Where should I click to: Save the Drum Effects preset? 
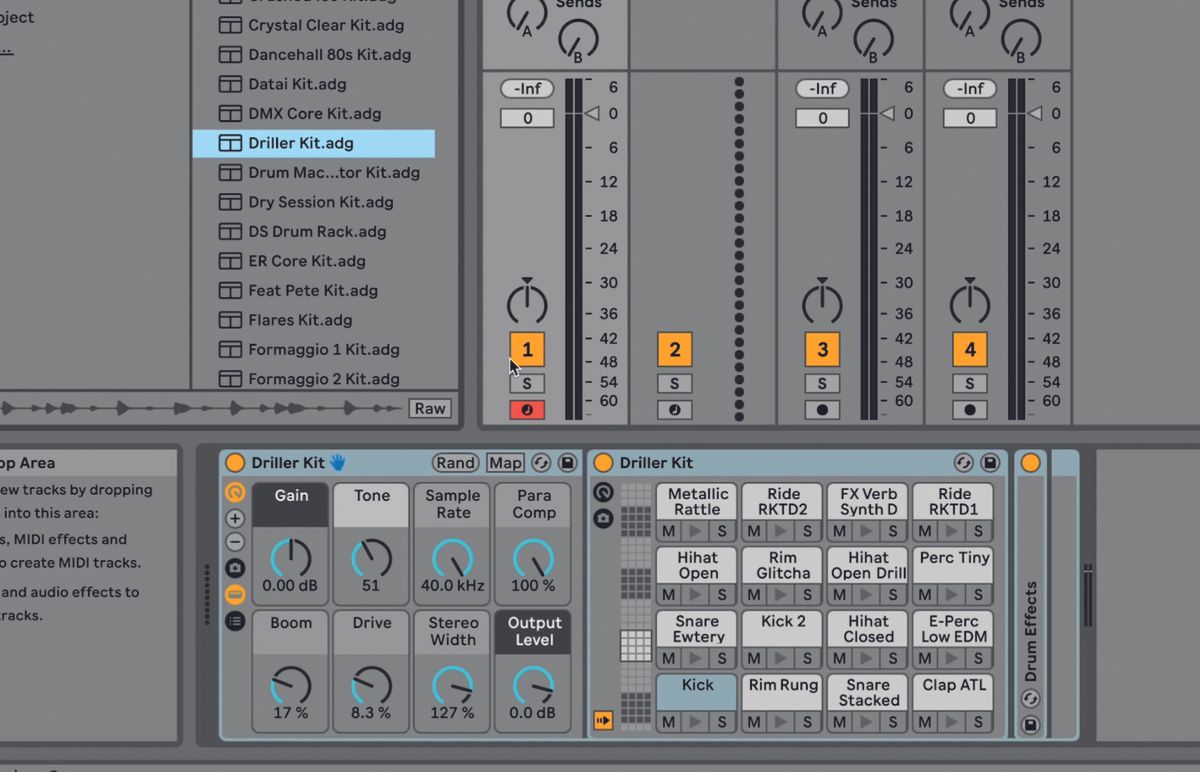pyautogui.click(x=1030, y=725)
